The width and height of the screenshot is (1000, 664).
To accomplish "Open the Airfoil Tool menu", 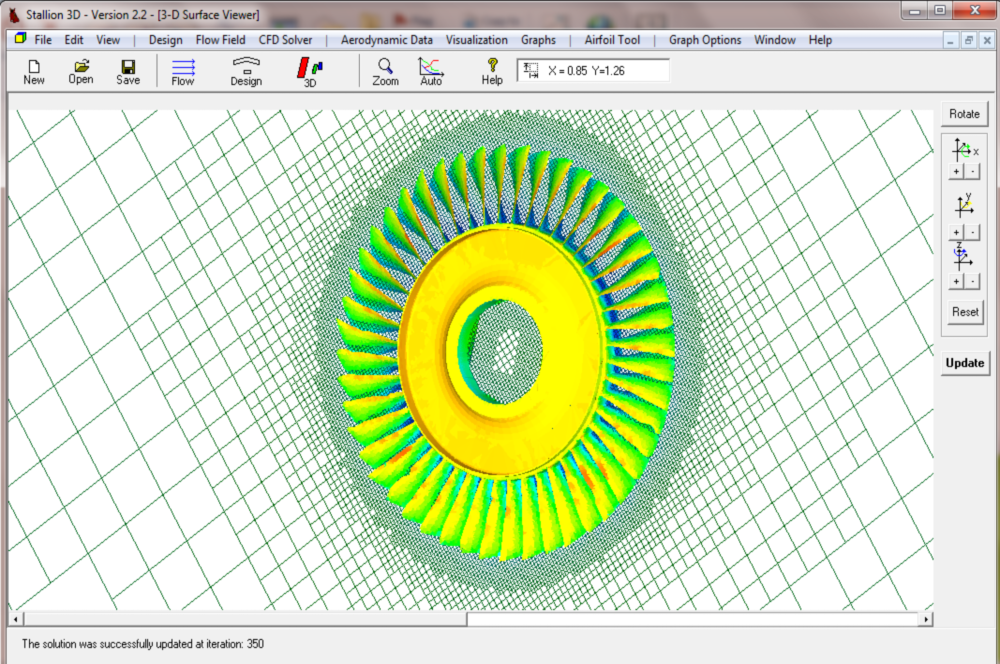I will pos(612,40).
